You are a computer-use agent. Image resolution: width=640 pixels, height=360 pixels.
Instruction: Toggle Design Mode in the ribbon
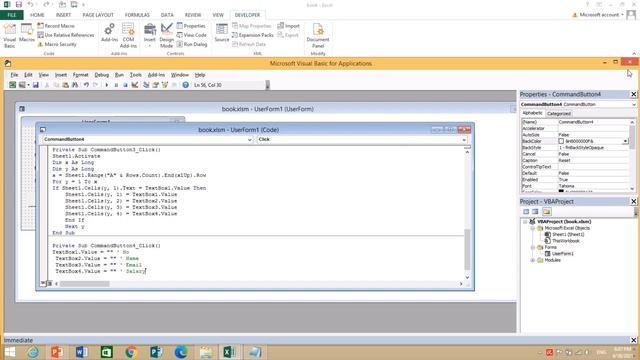pos(167,36)
